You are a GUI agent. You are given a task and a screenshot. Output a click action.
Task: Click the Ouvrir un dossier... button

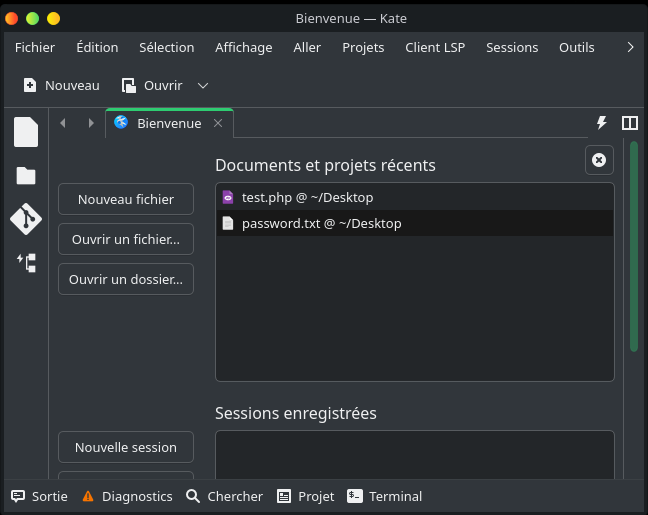(x=126, y=279)
